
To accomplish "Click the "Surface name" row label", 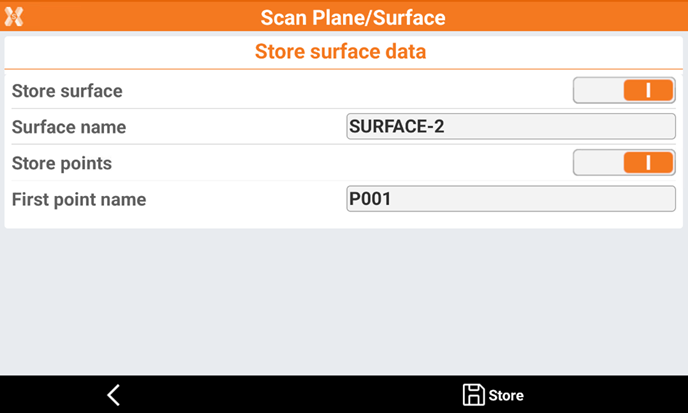I will (x=69, y=127).
